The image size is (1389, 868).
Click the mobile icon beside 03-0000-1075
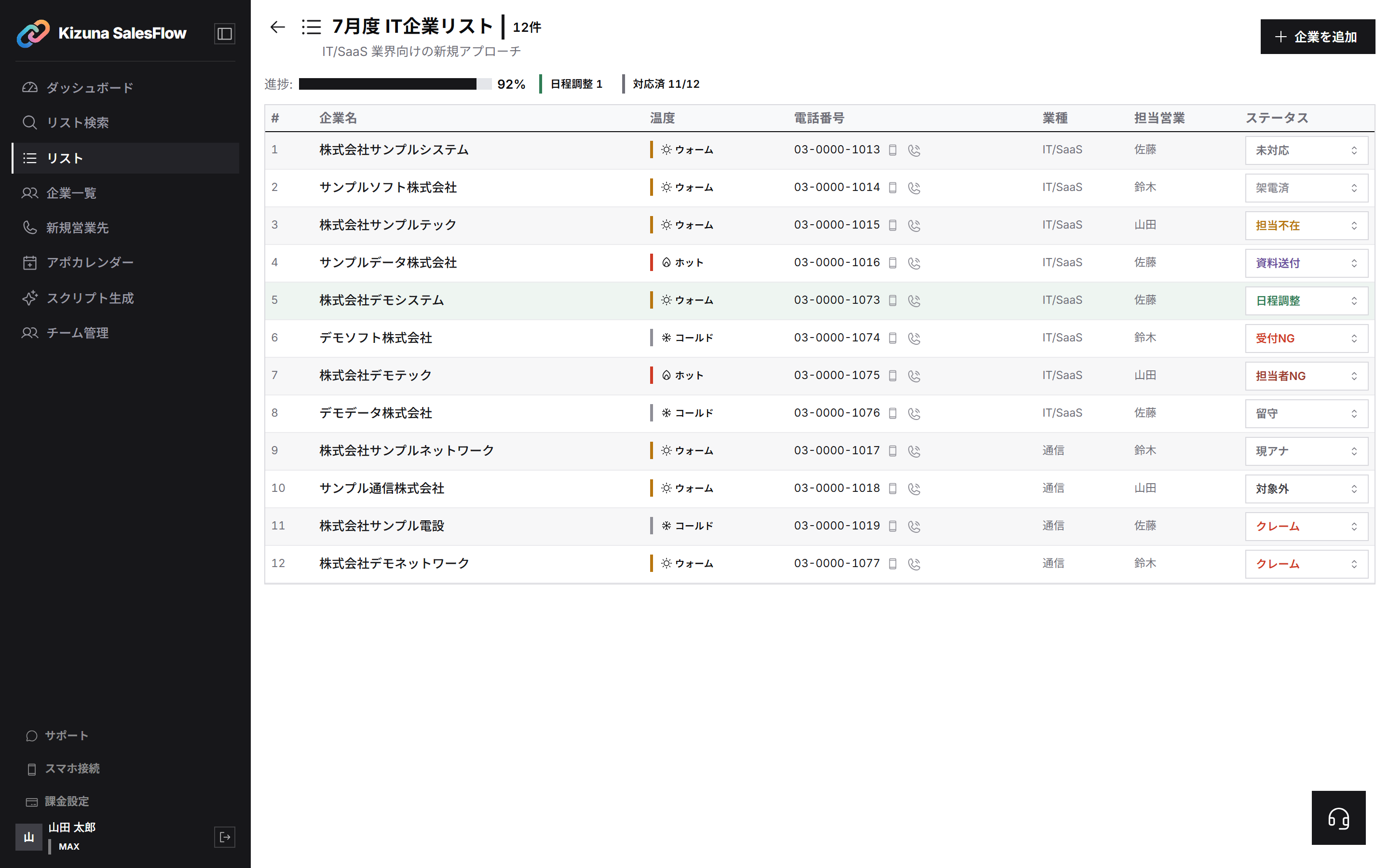point(893,376)
